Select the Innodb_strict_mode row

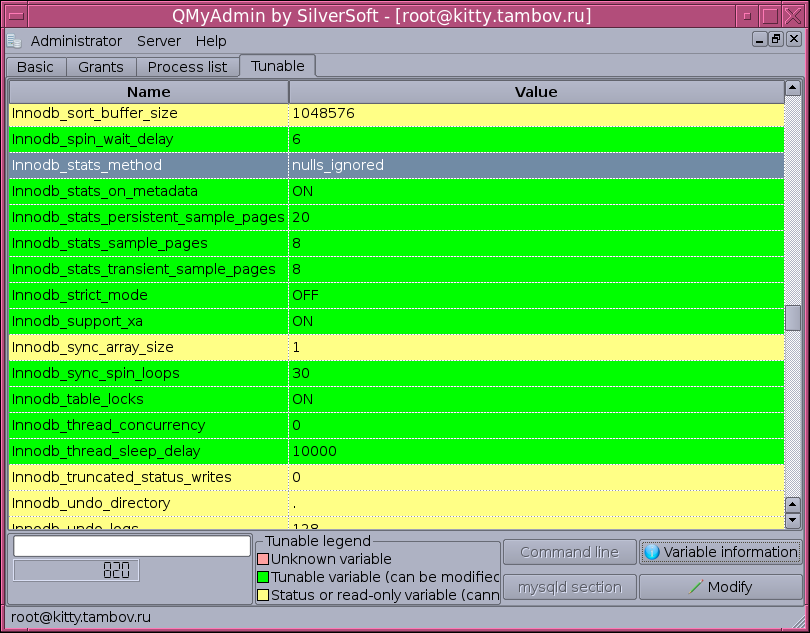point(150,295)
